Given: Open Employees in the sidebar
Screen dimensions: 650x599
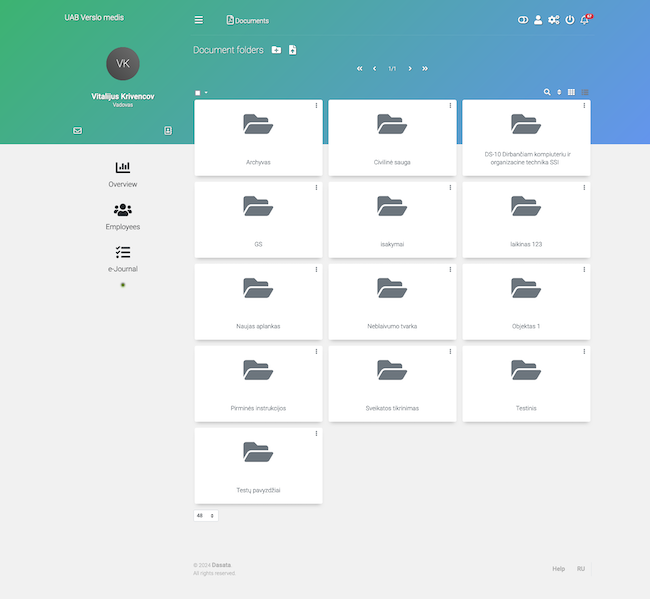Looking at the screenshot, I should (123, 217).
